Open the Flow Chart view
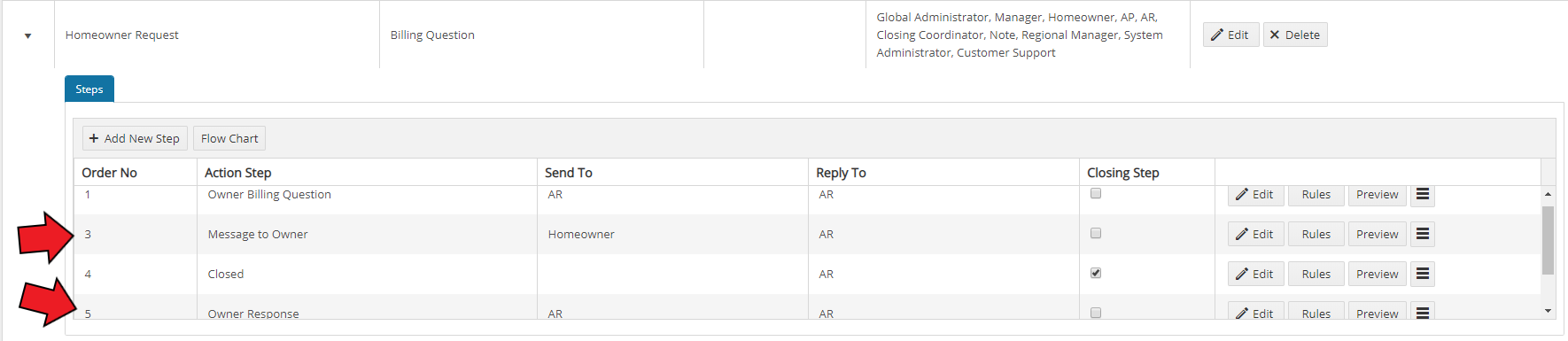The height and width of the screenshot is (341, 1568). pyautogui.click(x=229, y=138)
